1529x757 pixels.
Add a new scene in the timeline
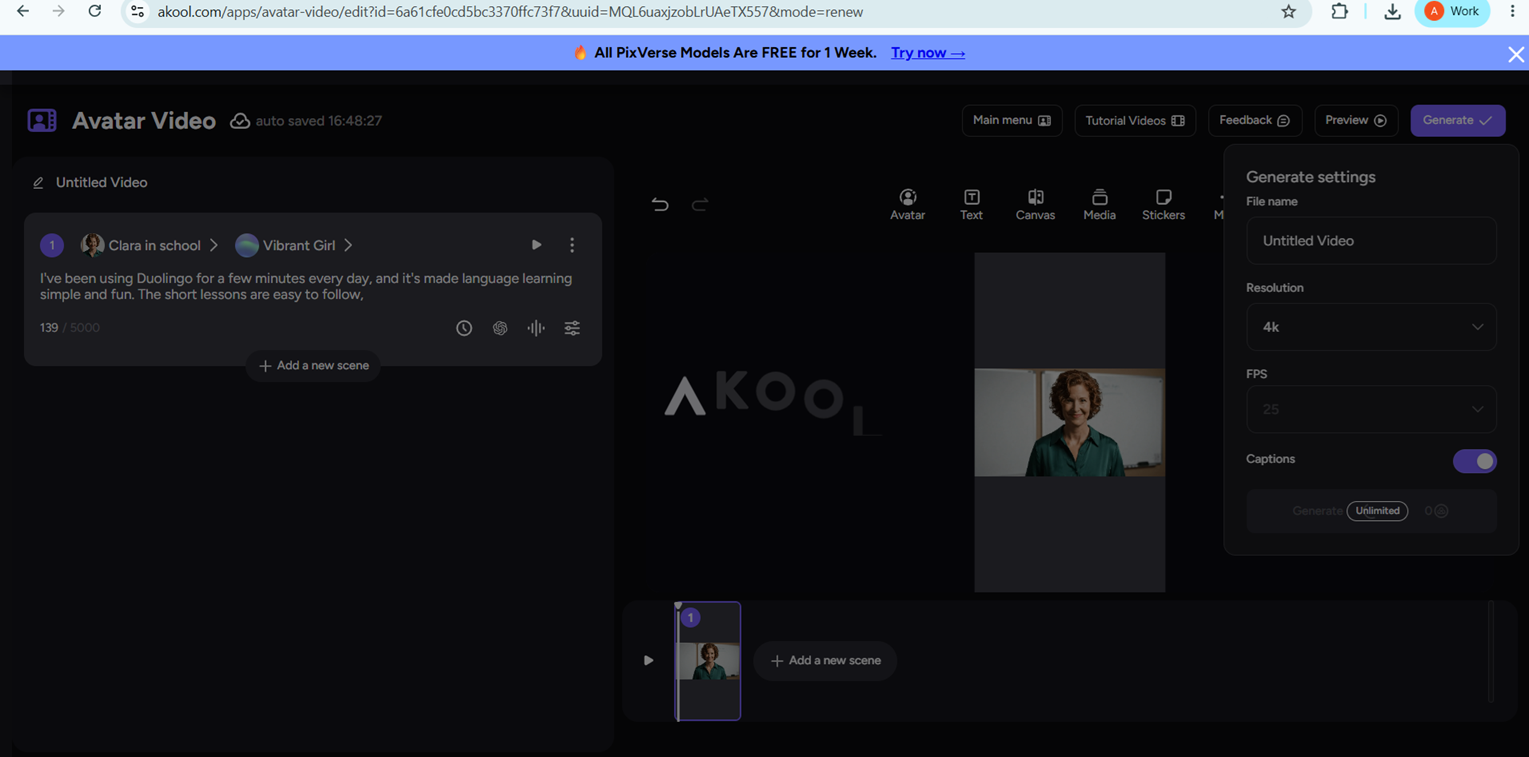[x=825, y=661]
